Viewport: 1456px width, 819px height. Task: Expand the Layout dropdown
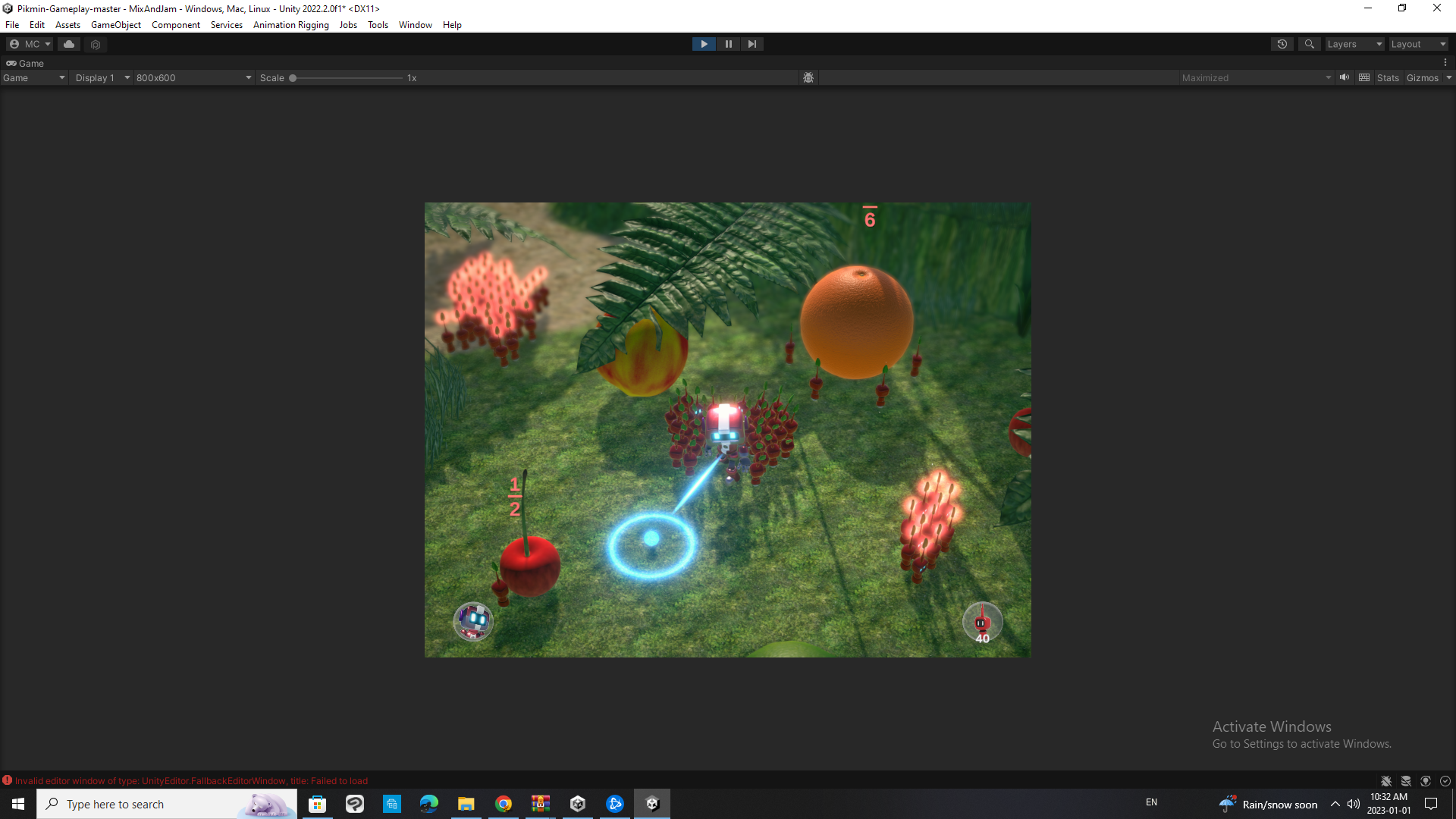(x=1418, y=44)
